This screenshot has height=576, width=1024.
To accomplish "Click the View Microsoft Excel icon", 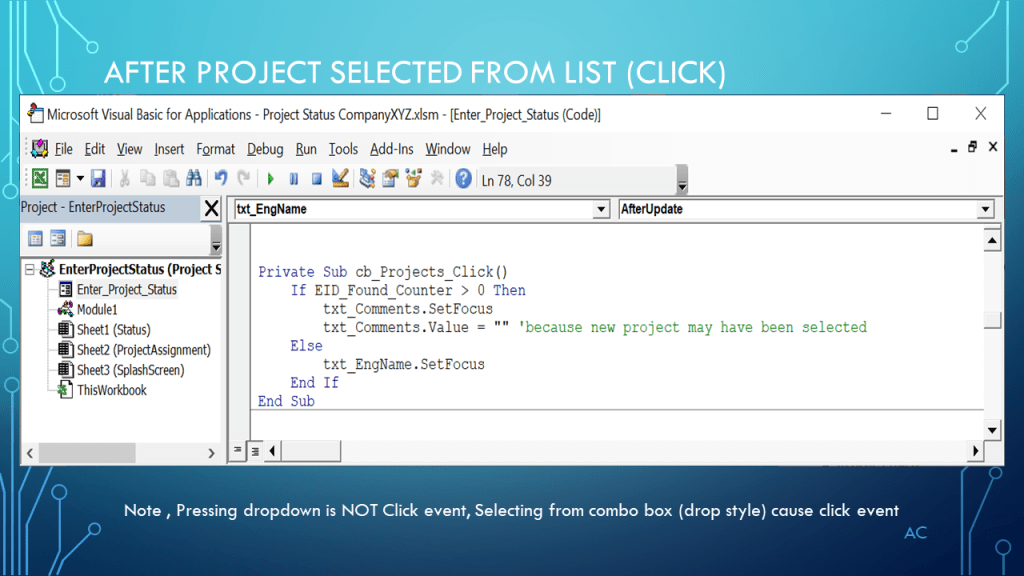I will click(x=40, y=179).
